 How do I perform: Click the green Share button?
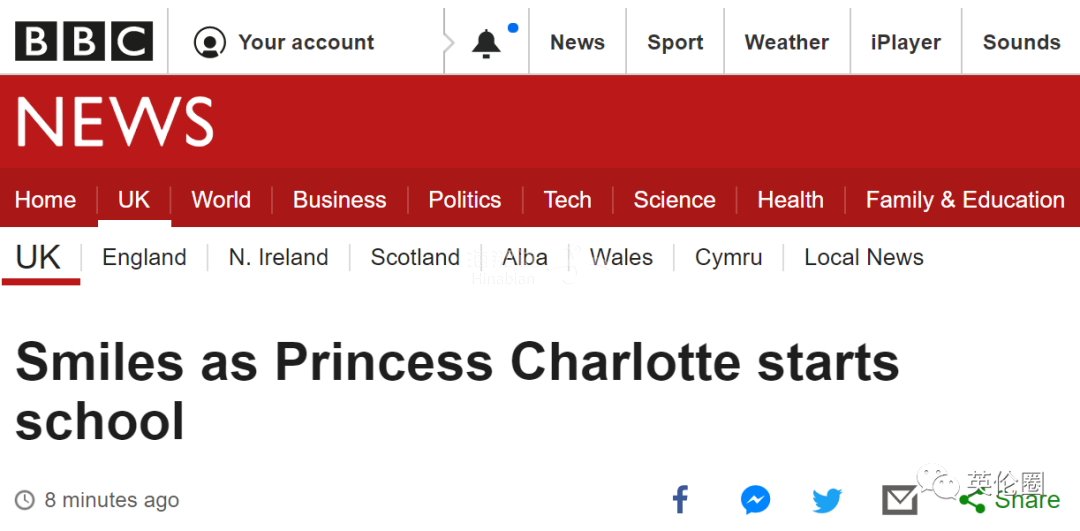point(1012,500)
